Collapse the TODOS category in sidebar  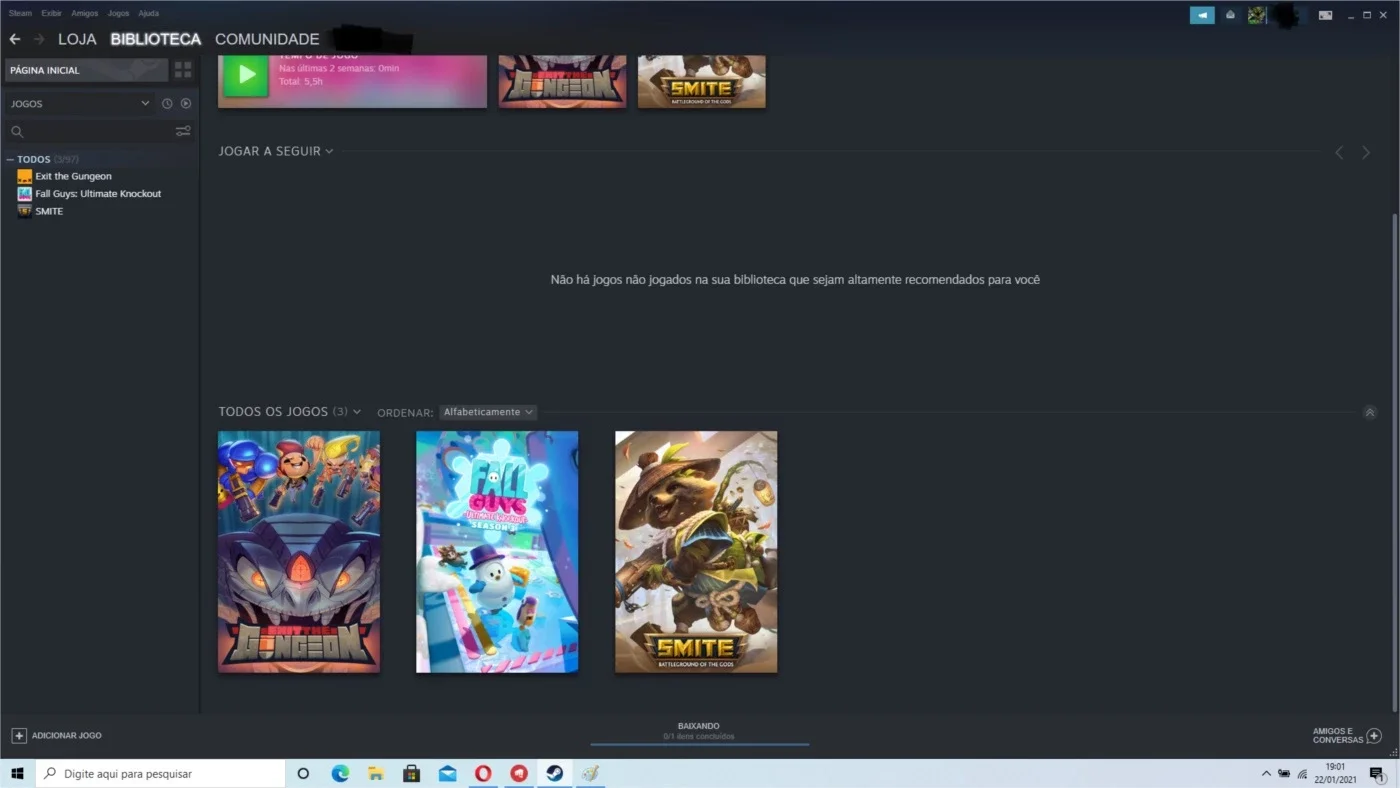10,160
